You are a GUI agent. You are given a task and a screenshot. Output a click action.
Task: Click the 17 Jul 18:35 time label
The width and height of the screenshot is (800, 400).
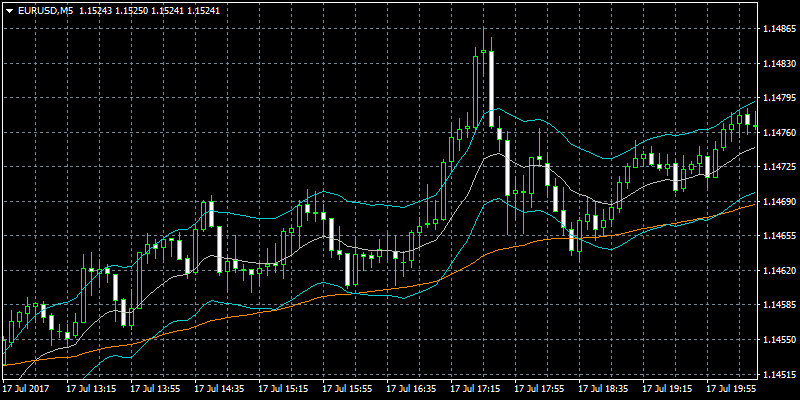pos(604,389)
